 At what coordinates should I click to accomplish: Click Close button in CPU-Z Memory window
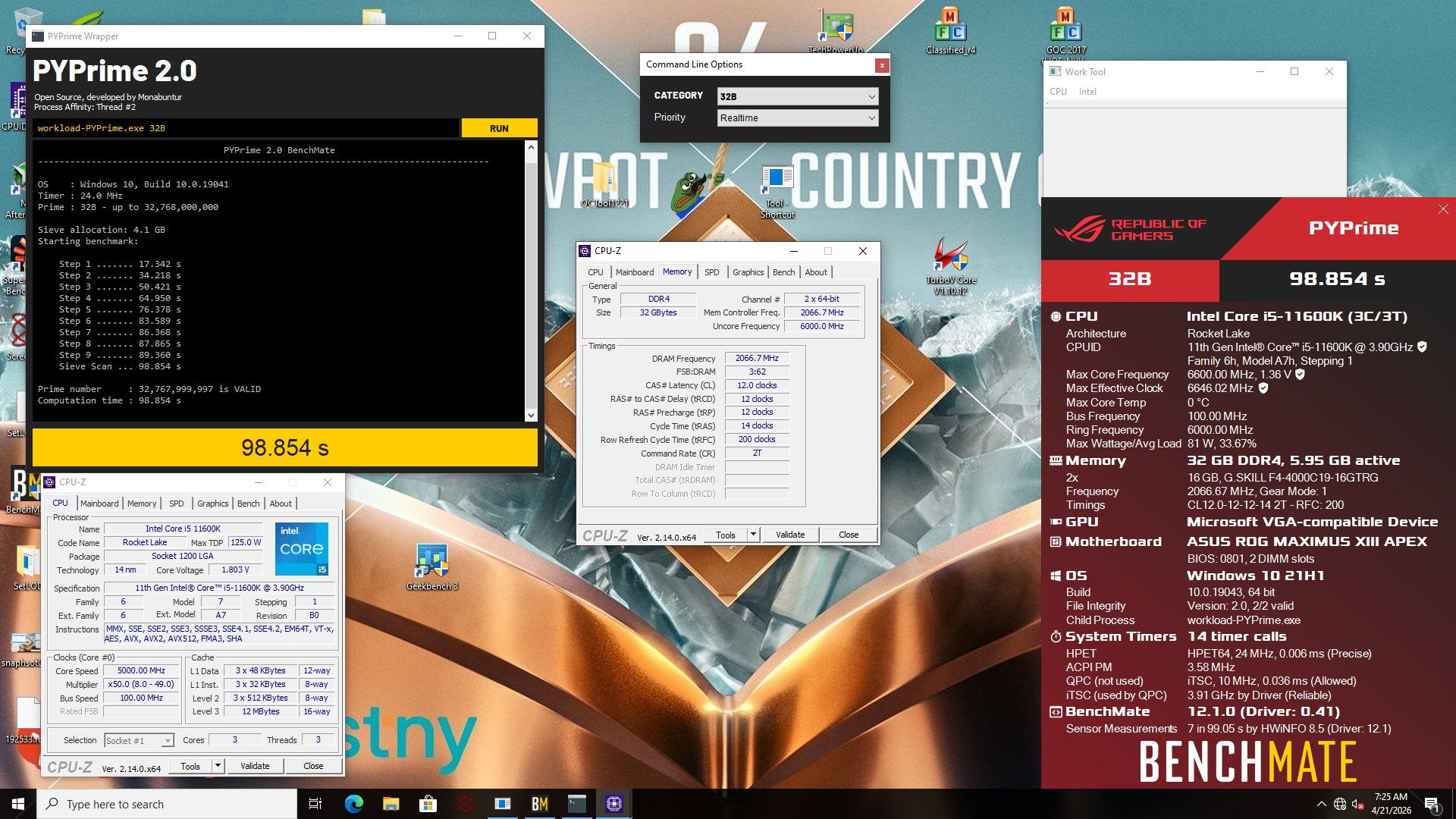pyautogui.click(x=849, y=535)
